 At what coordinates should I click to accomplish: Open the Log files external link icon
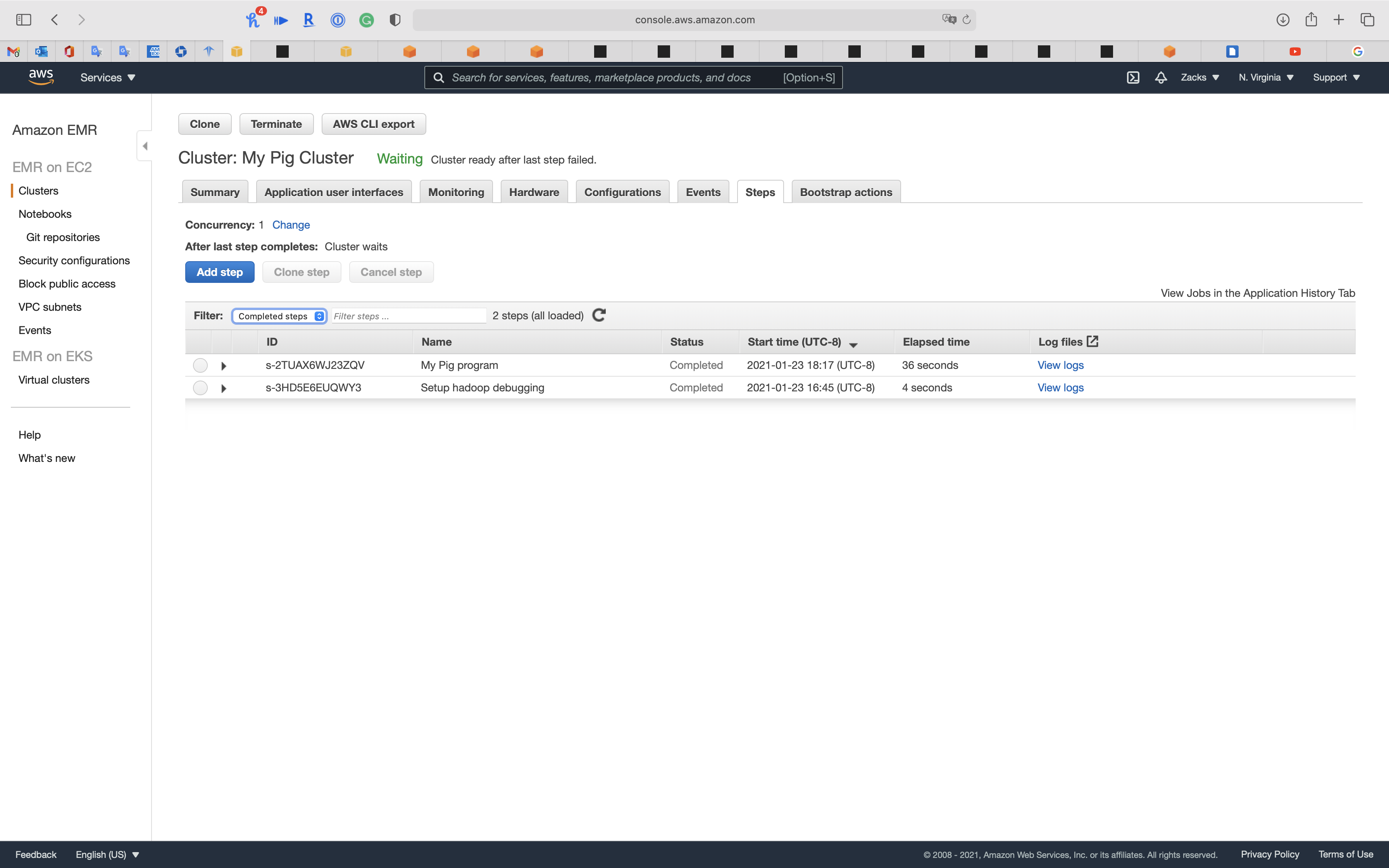click(1092, 341)
